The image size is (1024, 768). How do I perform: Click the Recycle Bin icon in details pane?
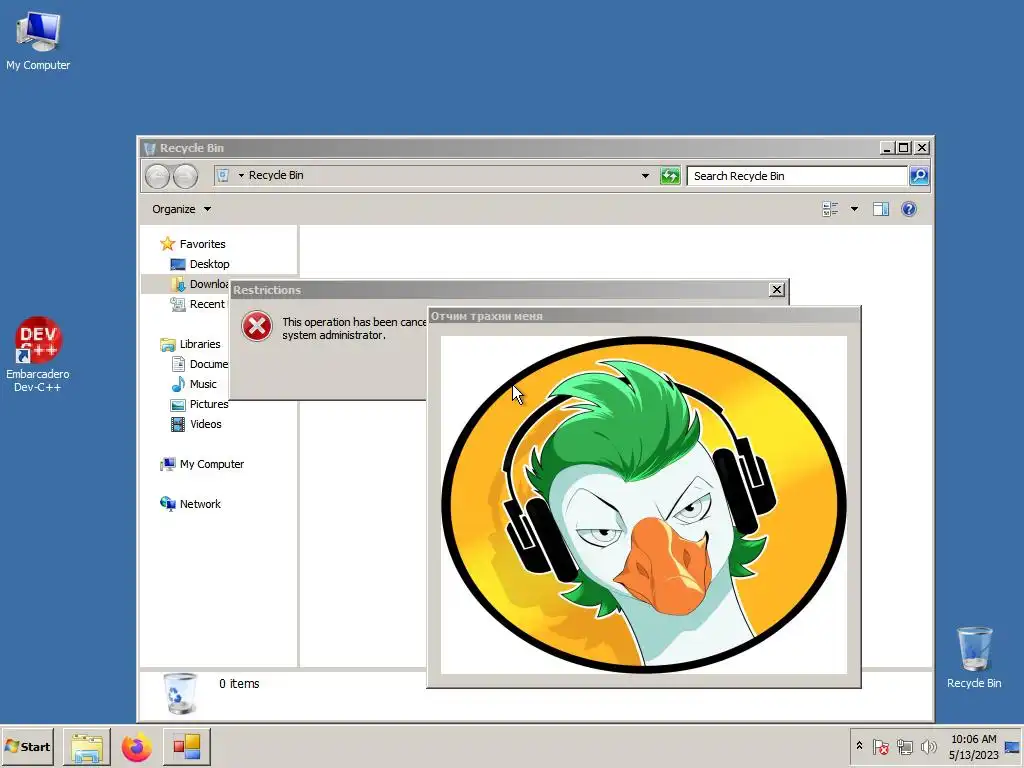click(180, 693)
